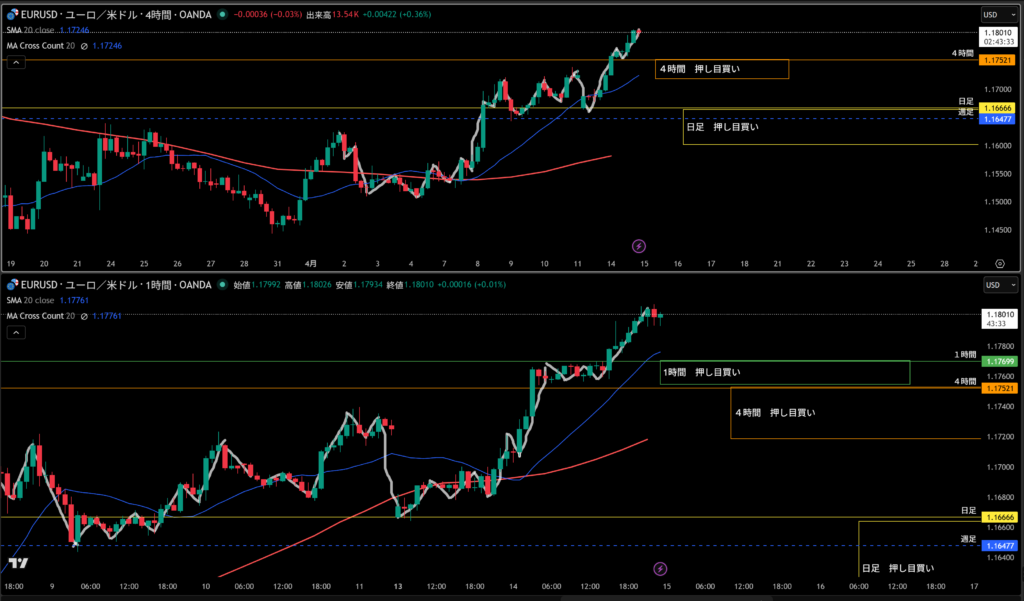Click the EURUSD flag icon in the 1-hour chart
This screenshot has height=601, width=1024.
10,285
